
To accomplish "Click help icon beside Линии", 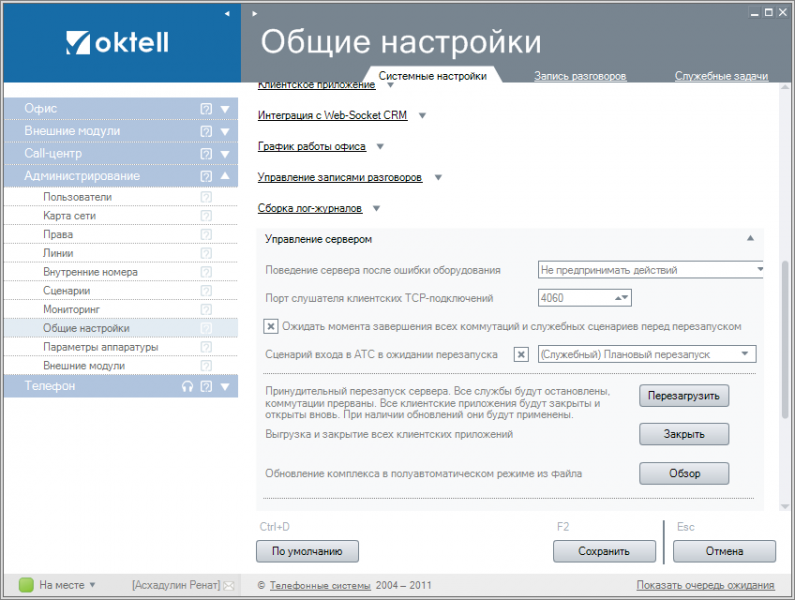I will click(x=206, y=253).
